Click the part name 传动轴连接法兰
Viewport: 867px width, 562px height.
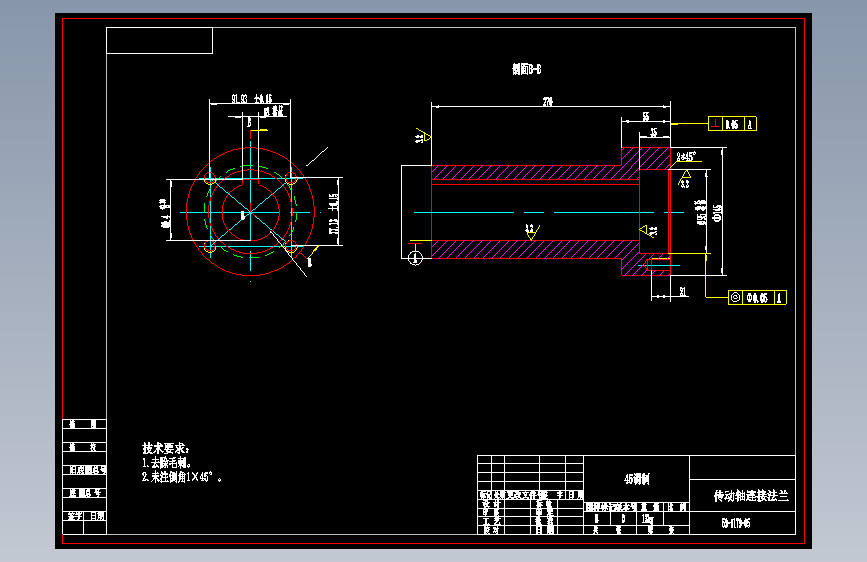(x=750, y=496)
